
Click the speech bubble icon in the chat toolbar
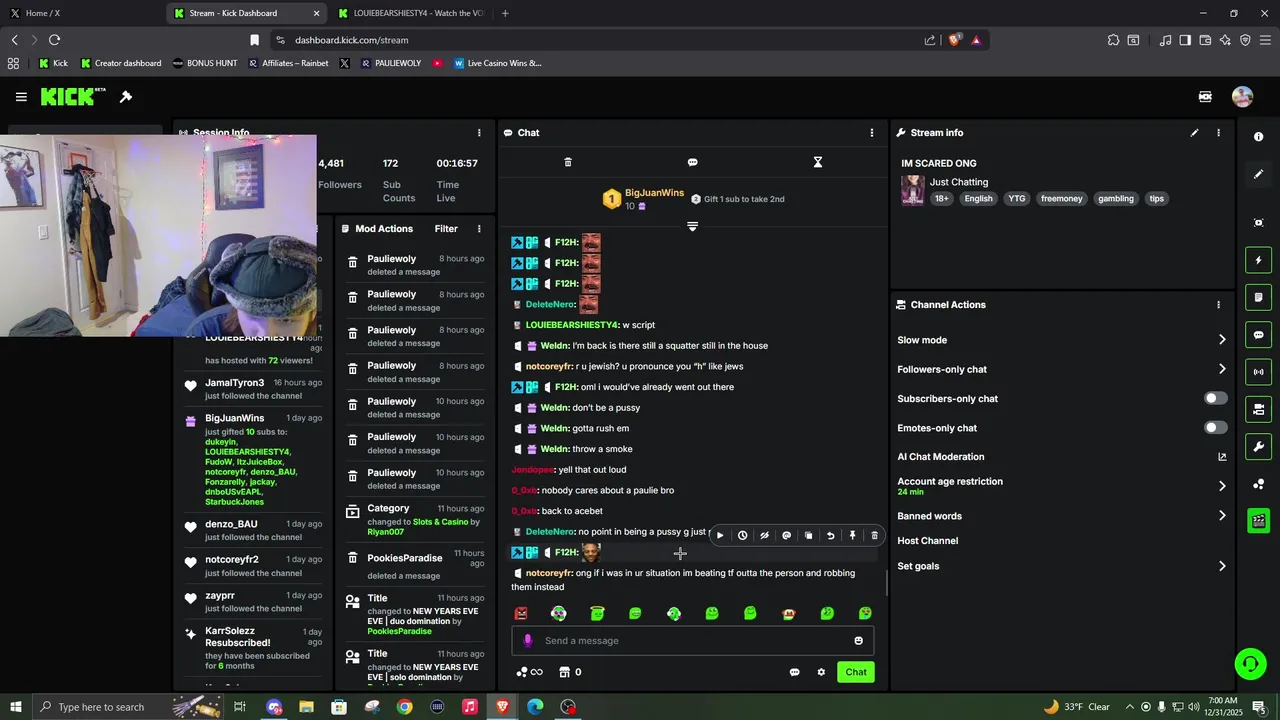point(692,162)
